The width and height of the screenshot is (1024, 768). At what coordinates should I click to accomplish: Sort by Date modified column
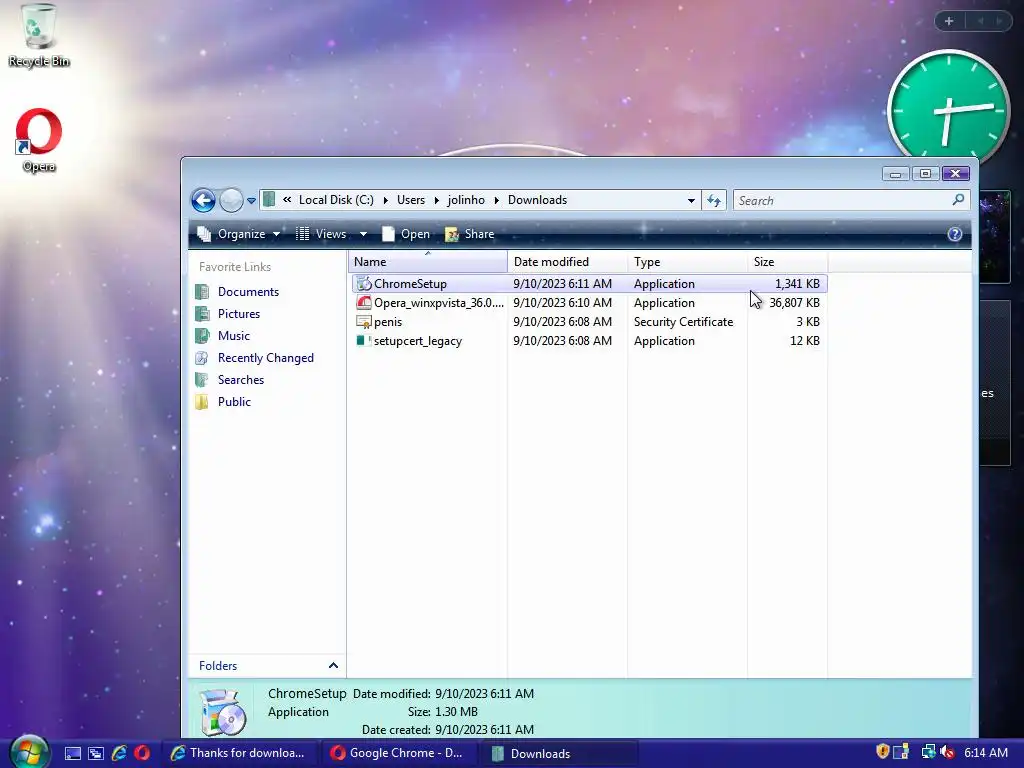(567, 262)
